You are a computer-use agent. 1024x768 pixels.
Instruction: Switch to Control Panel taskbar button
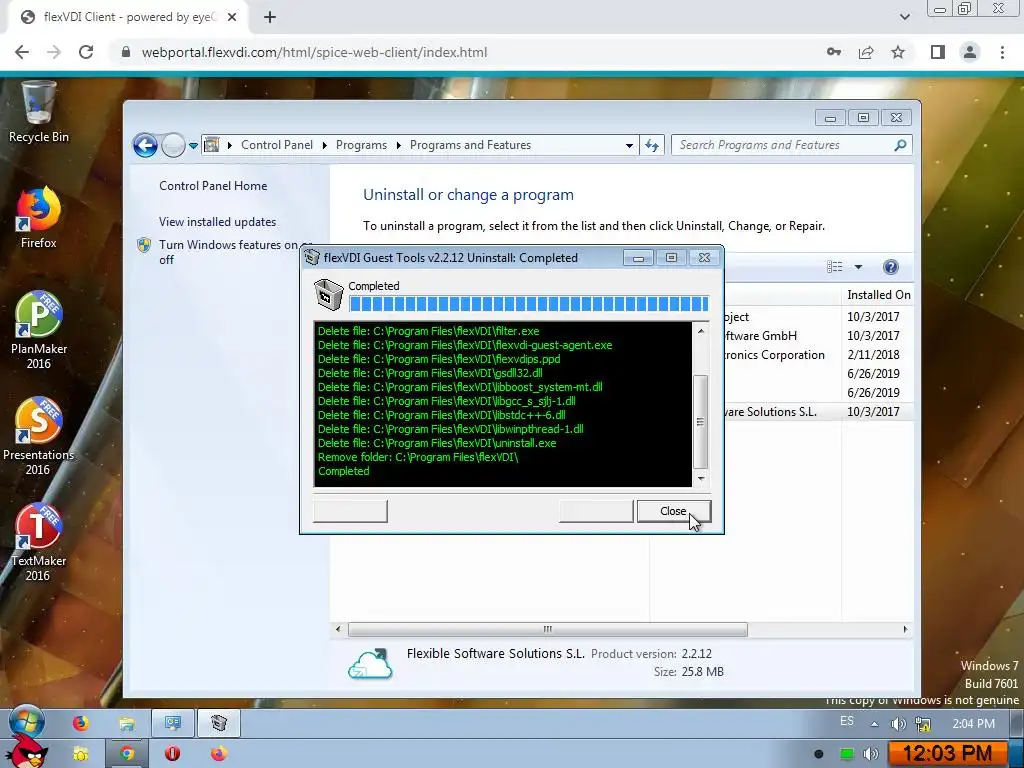click(x=172, y=723)
